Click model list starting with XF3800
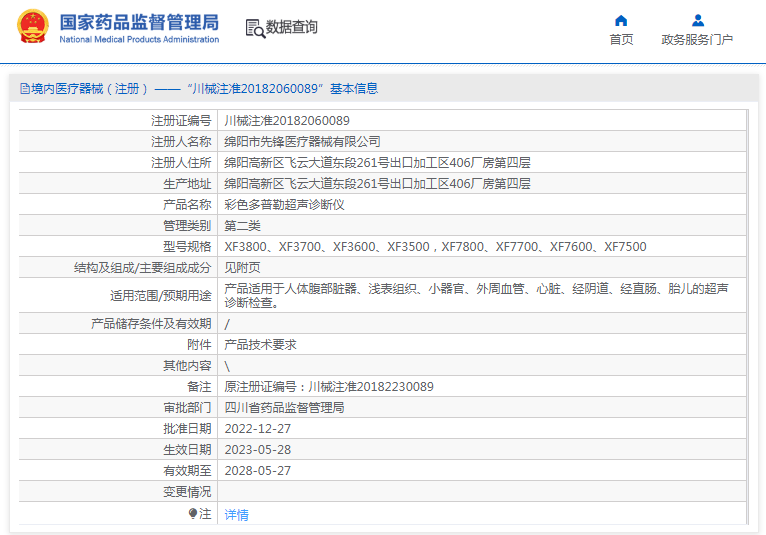Screen dimensions: 766x535 [435, 247]
